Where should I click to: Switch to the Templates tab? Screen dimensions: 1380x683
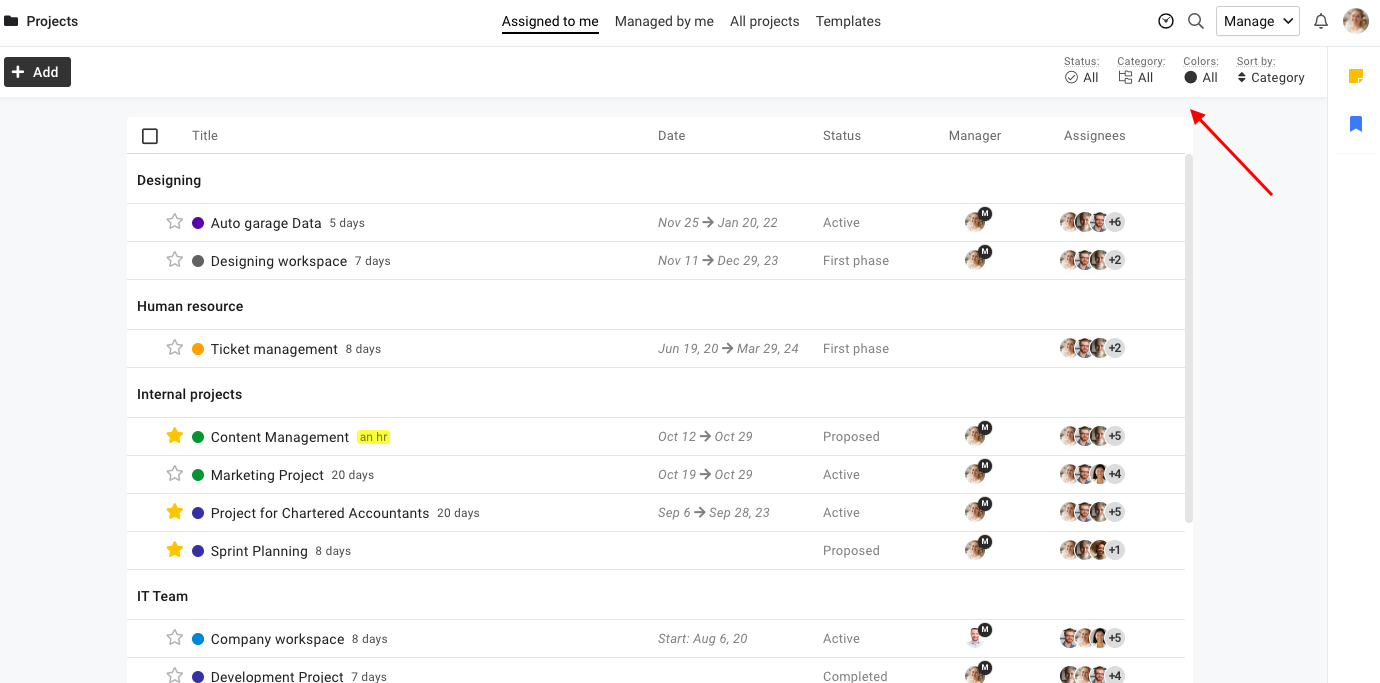point(848,21)
